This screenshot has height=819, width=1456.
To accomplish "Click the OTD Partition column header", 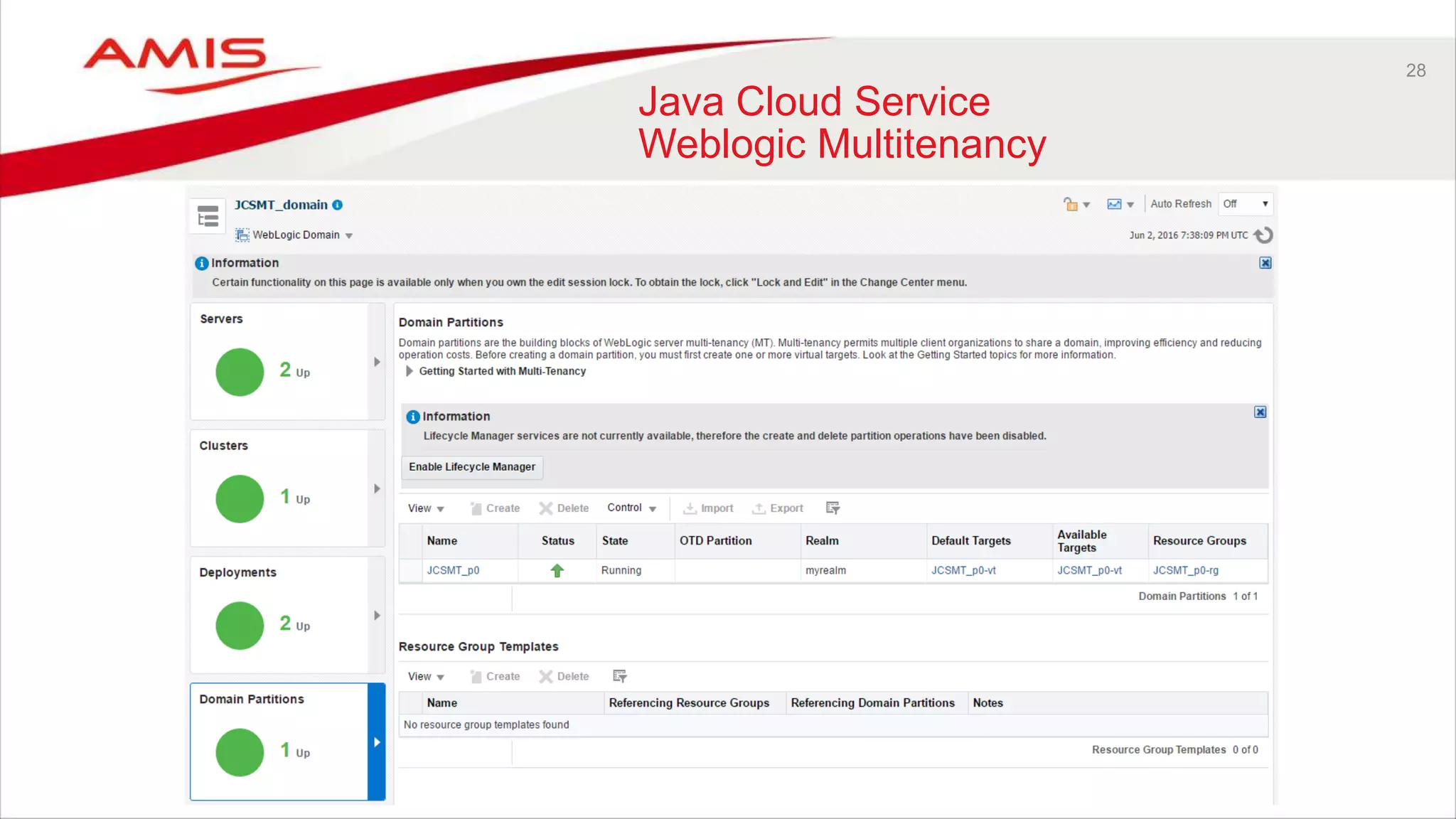I will pyautogui.click(x=737, y=541).
